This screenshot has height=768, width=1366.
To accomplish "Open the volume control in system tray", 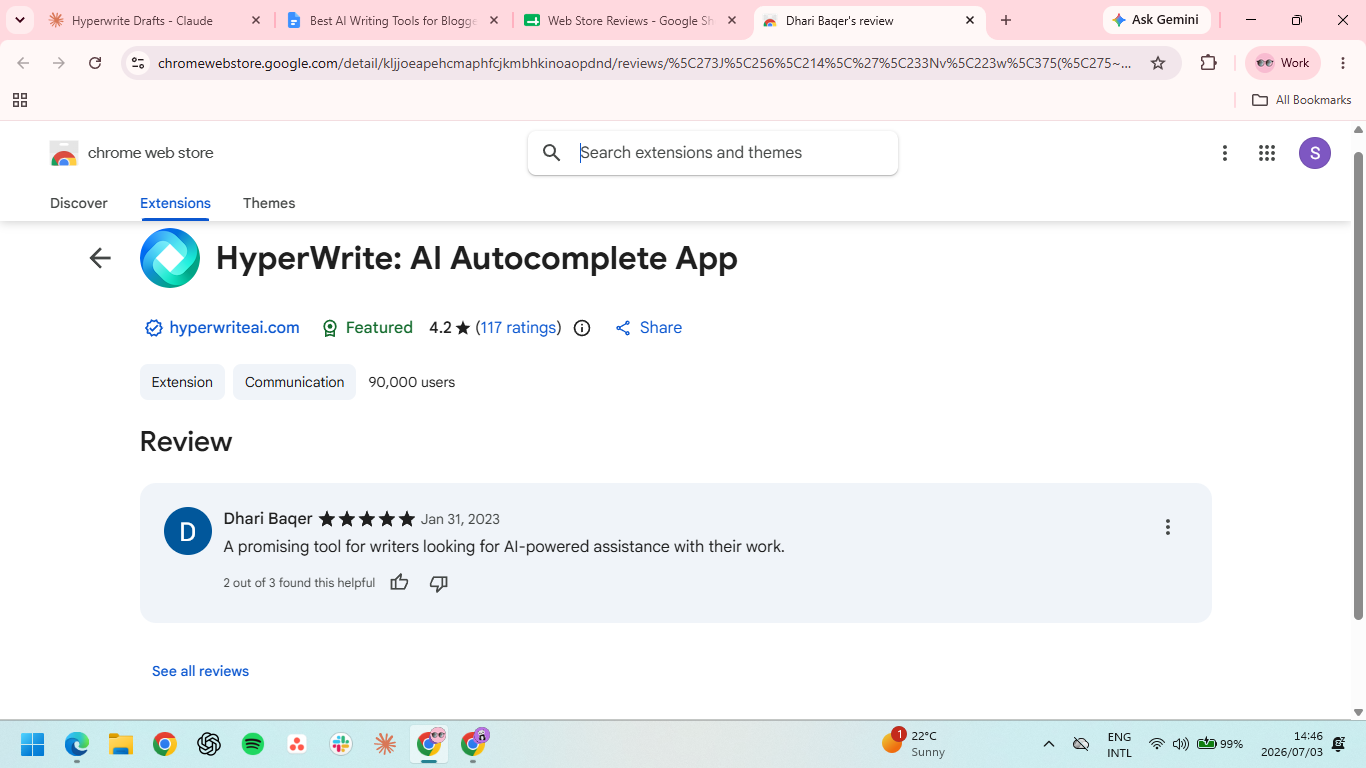I will tap(1181, 744).
